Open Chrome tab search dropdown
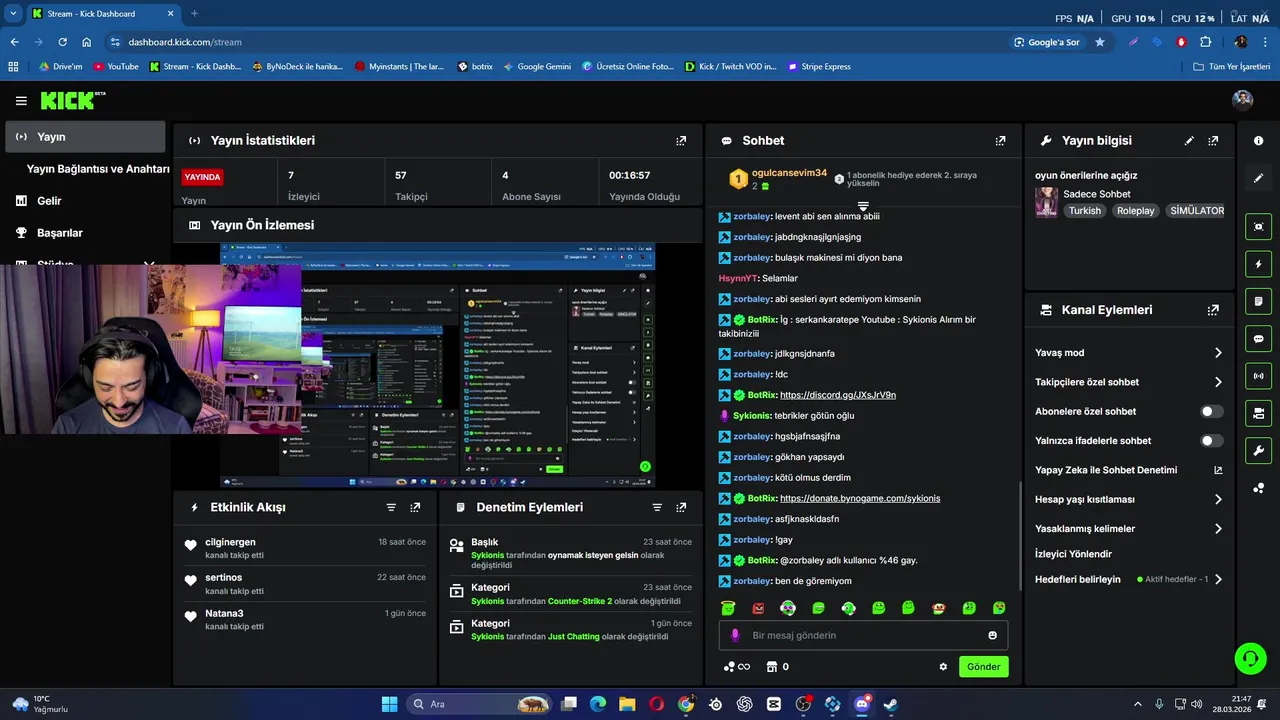This screenshot has width=1280, height=720. click(x=13, y=13)
